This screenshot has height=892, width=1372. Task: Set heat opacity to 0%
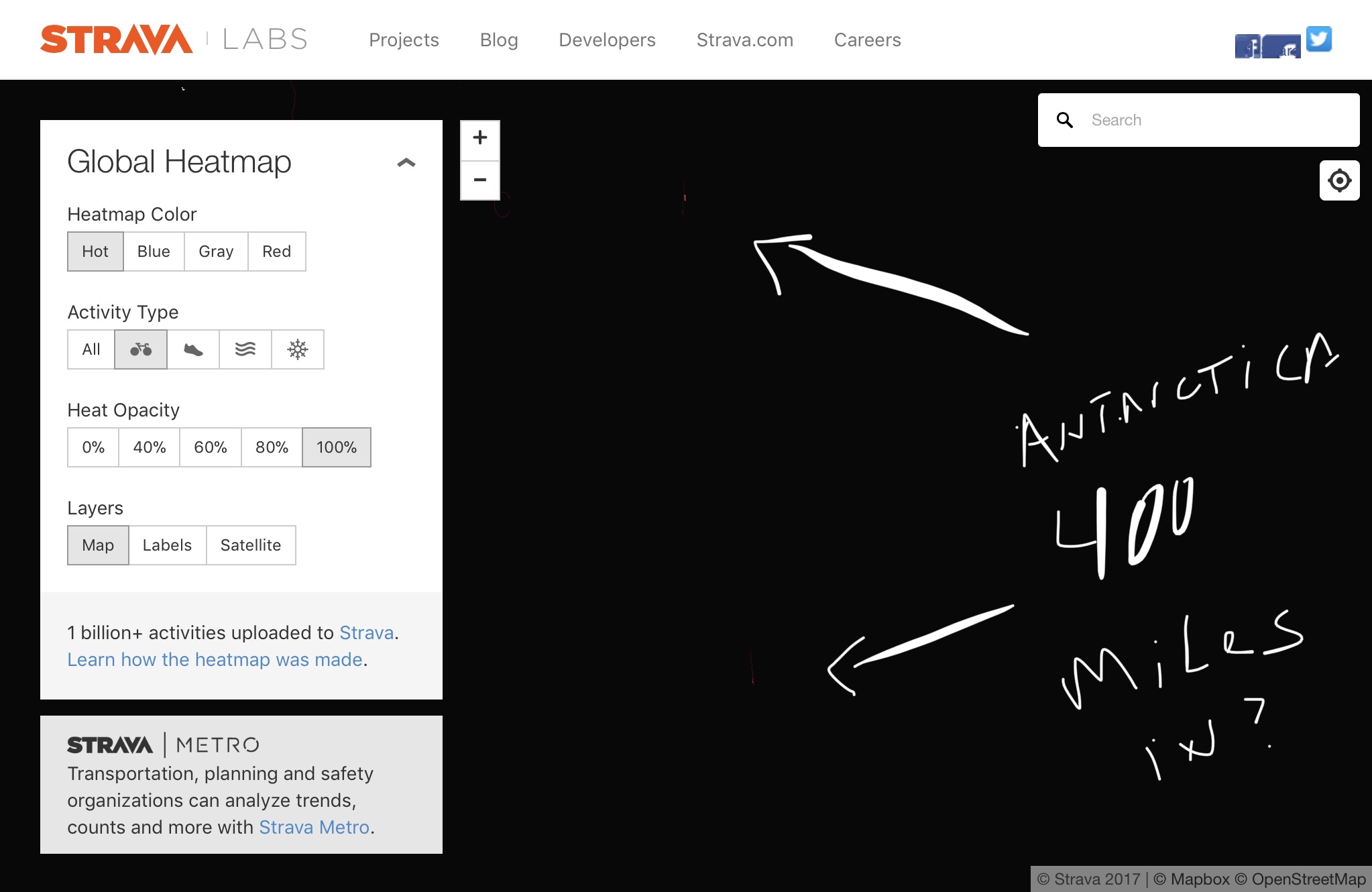click(93, 447)
